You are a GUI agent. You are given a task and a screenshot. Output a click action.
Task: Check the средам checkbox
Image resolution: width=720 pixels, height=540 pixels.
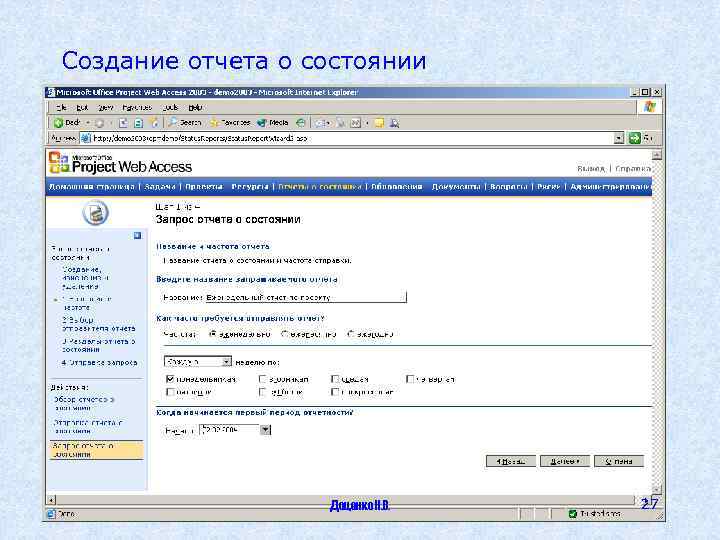[335, 379]
